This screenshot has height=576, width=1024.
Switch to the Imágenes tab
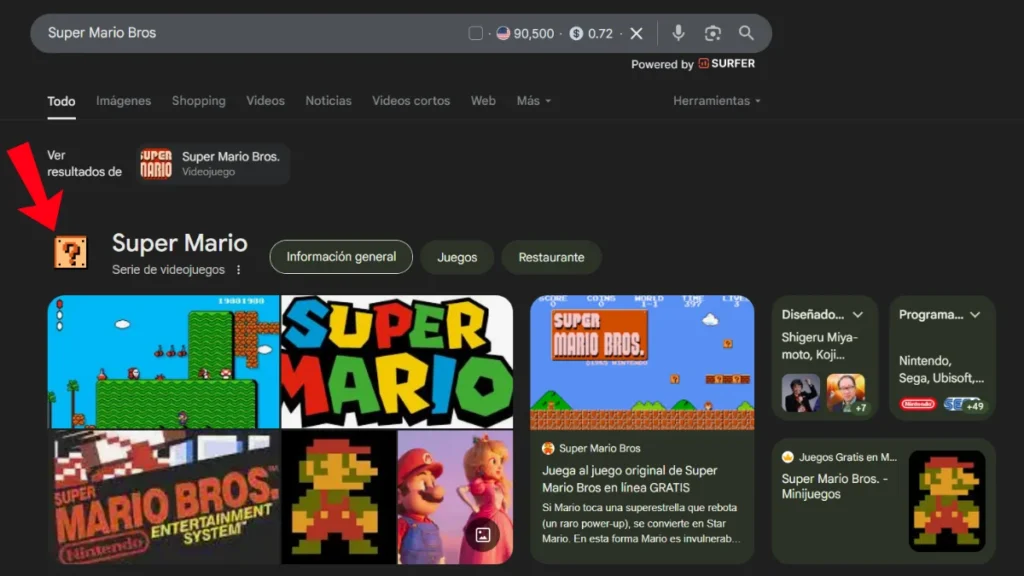pos(123,101)
